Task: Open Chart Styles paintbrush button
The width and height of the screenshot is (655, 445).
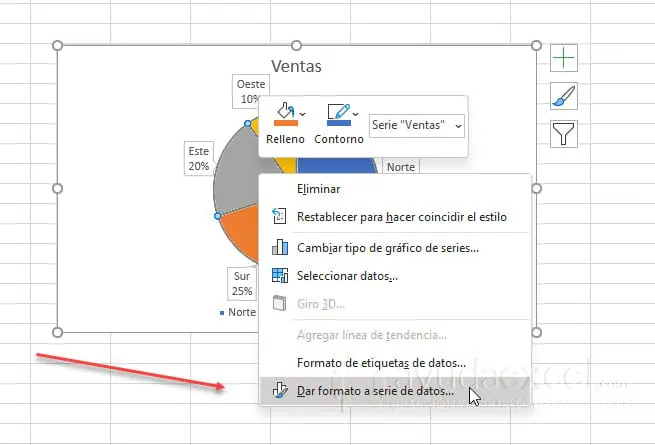Action: point(564,96)
